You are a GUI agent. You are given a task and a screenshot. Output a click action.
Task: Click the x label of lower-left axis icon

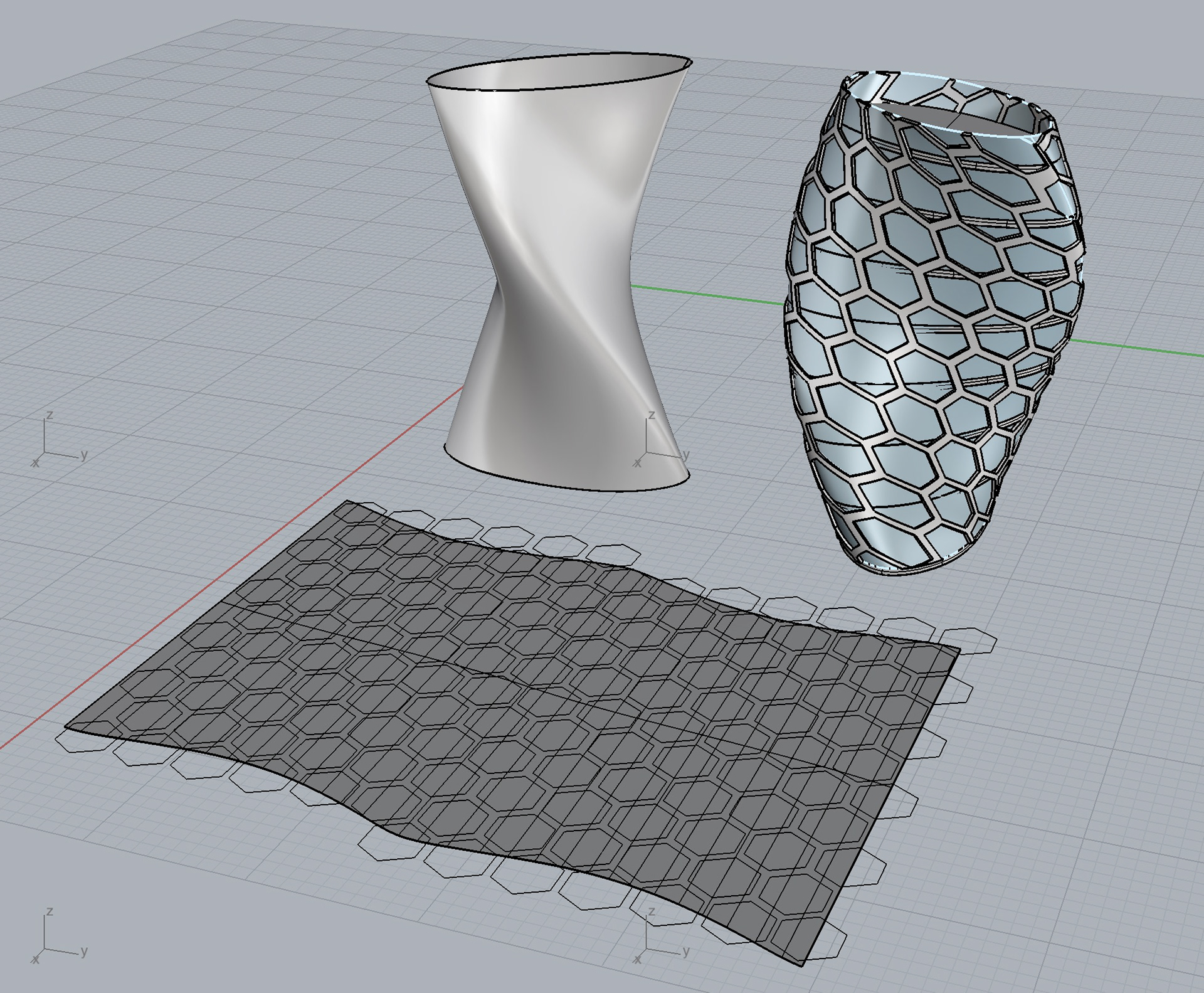click(35, 960)
